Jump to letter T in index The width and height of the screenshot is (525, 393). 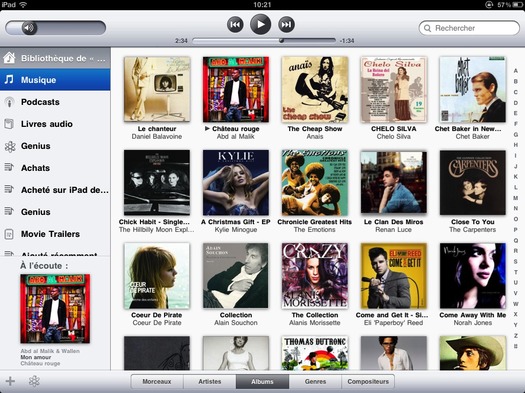tap(516, 272)
